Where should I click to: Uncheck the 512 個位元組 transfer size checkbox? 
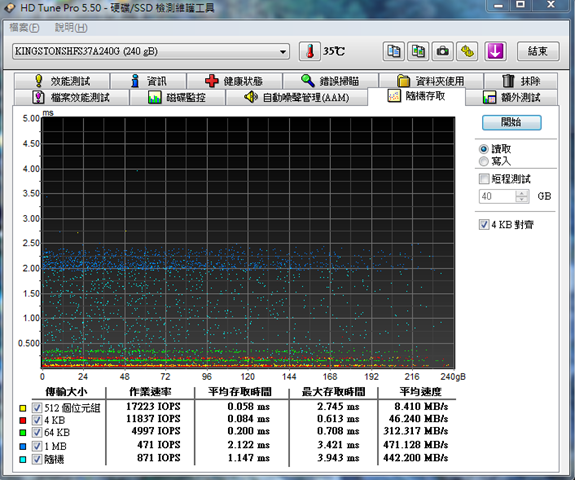coord(37,407)
